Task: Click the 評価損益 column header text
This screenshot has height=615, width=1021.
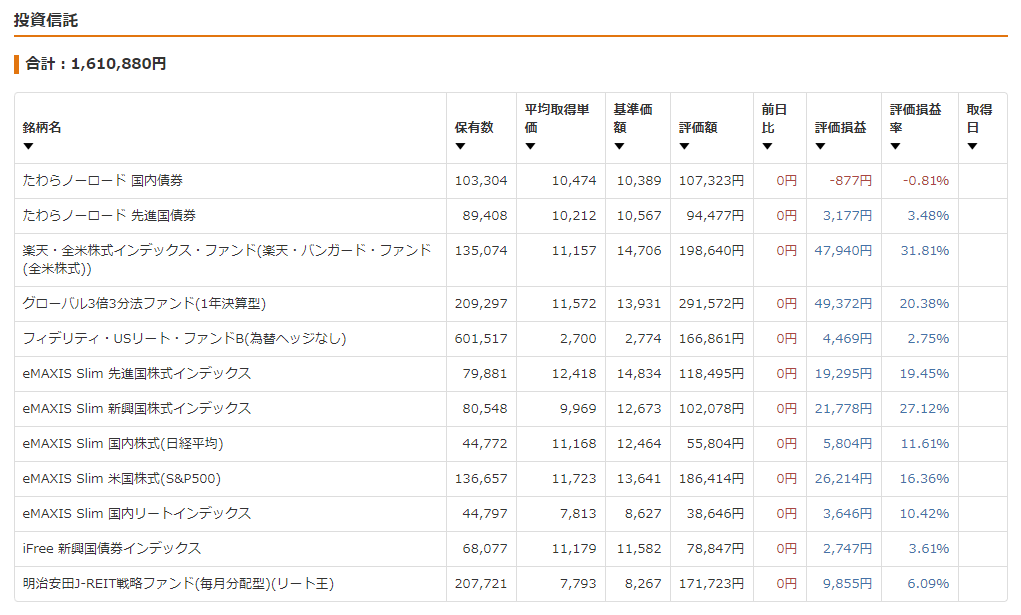Action: click(841, 128)
